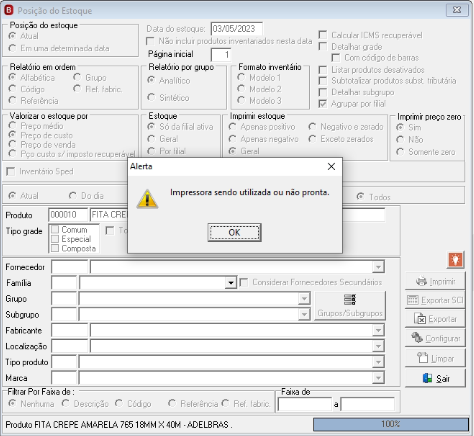Select Alfabética report order
The width and height of the screenshot is (474, 436).
pyautogui.click(x=13, y=77)
